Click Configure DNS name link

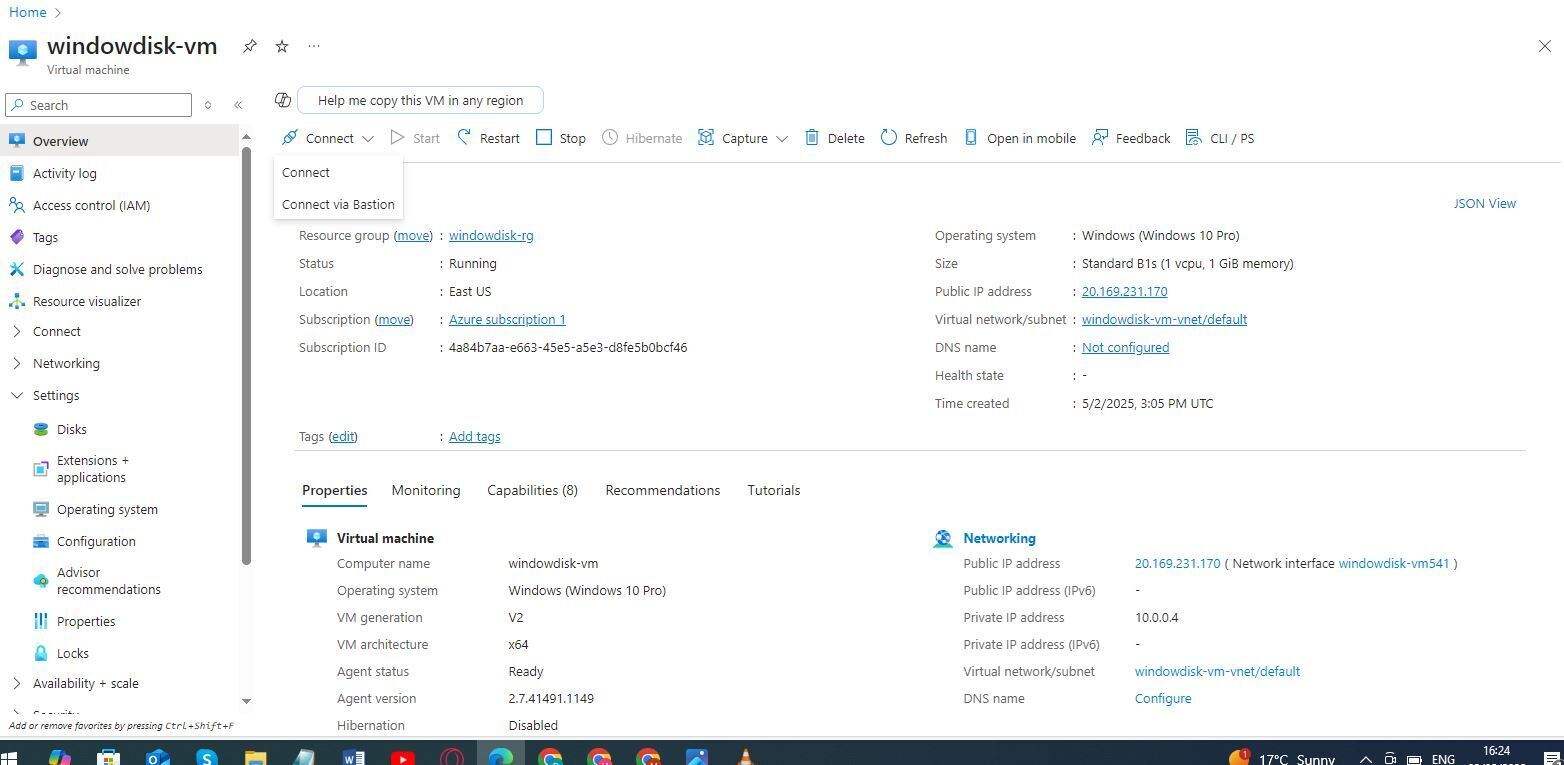tap(1162, 698)
